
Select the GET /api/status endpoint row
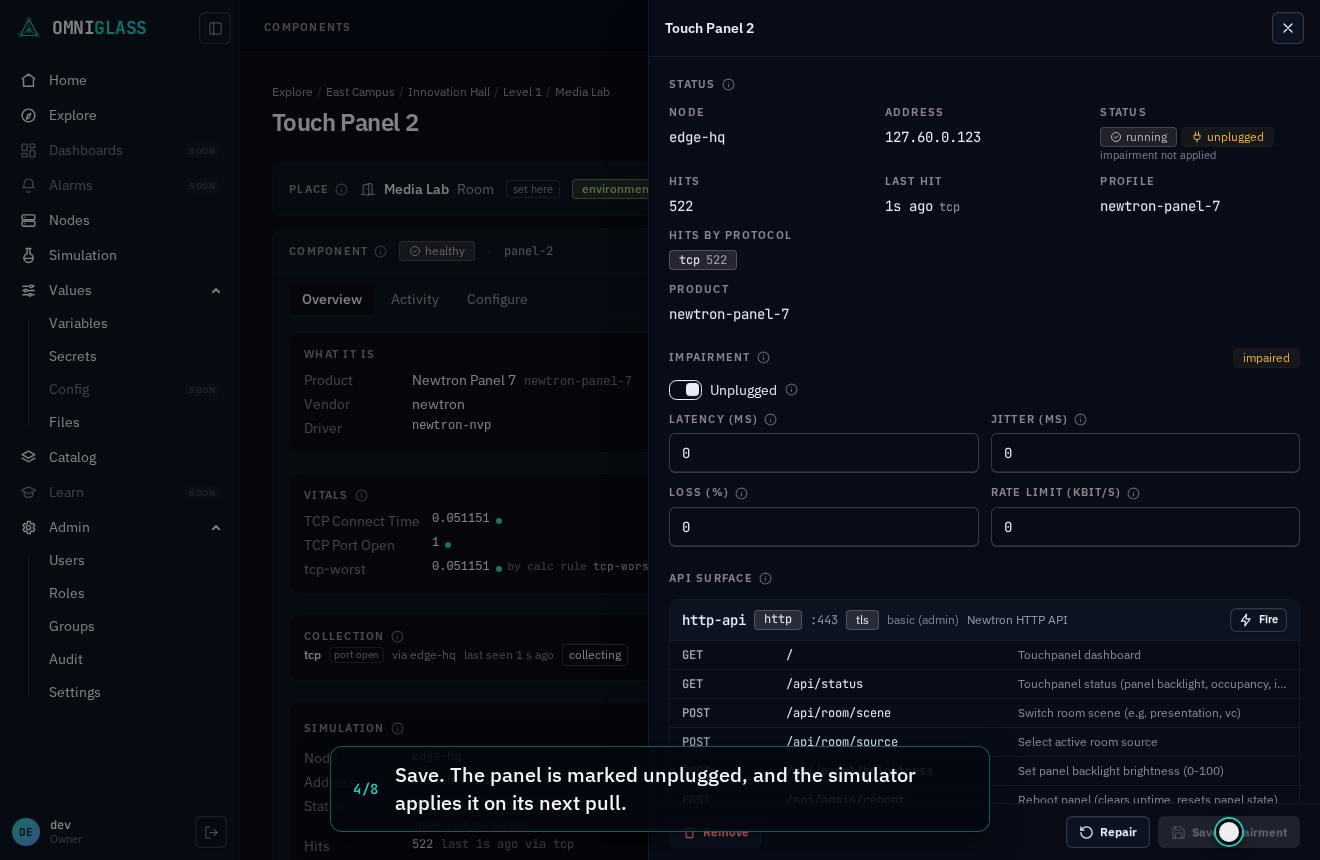(984, 684)
